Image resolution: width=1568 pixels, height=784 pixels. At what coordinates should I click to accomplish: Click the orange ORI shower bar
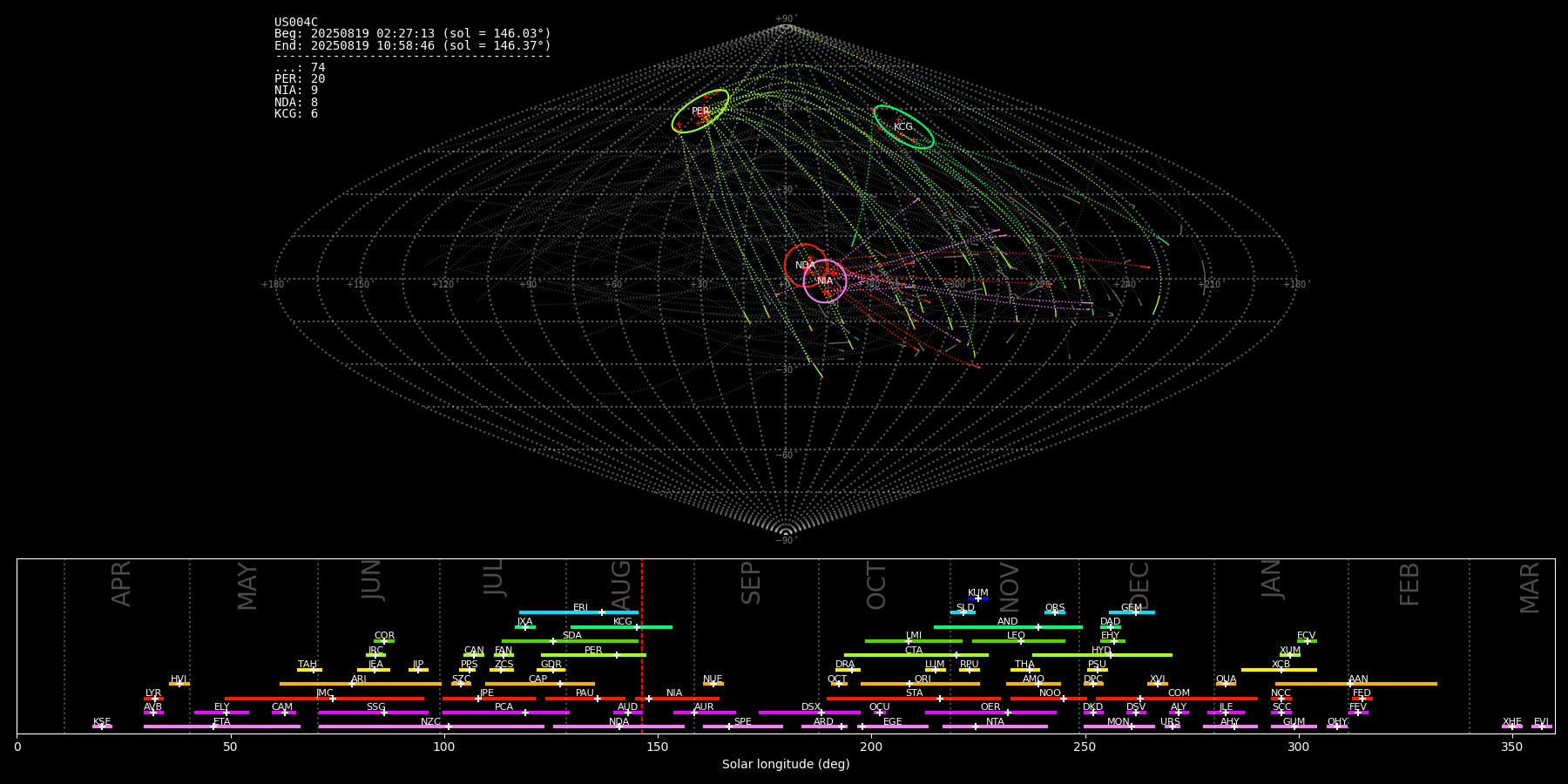(920, 684)
